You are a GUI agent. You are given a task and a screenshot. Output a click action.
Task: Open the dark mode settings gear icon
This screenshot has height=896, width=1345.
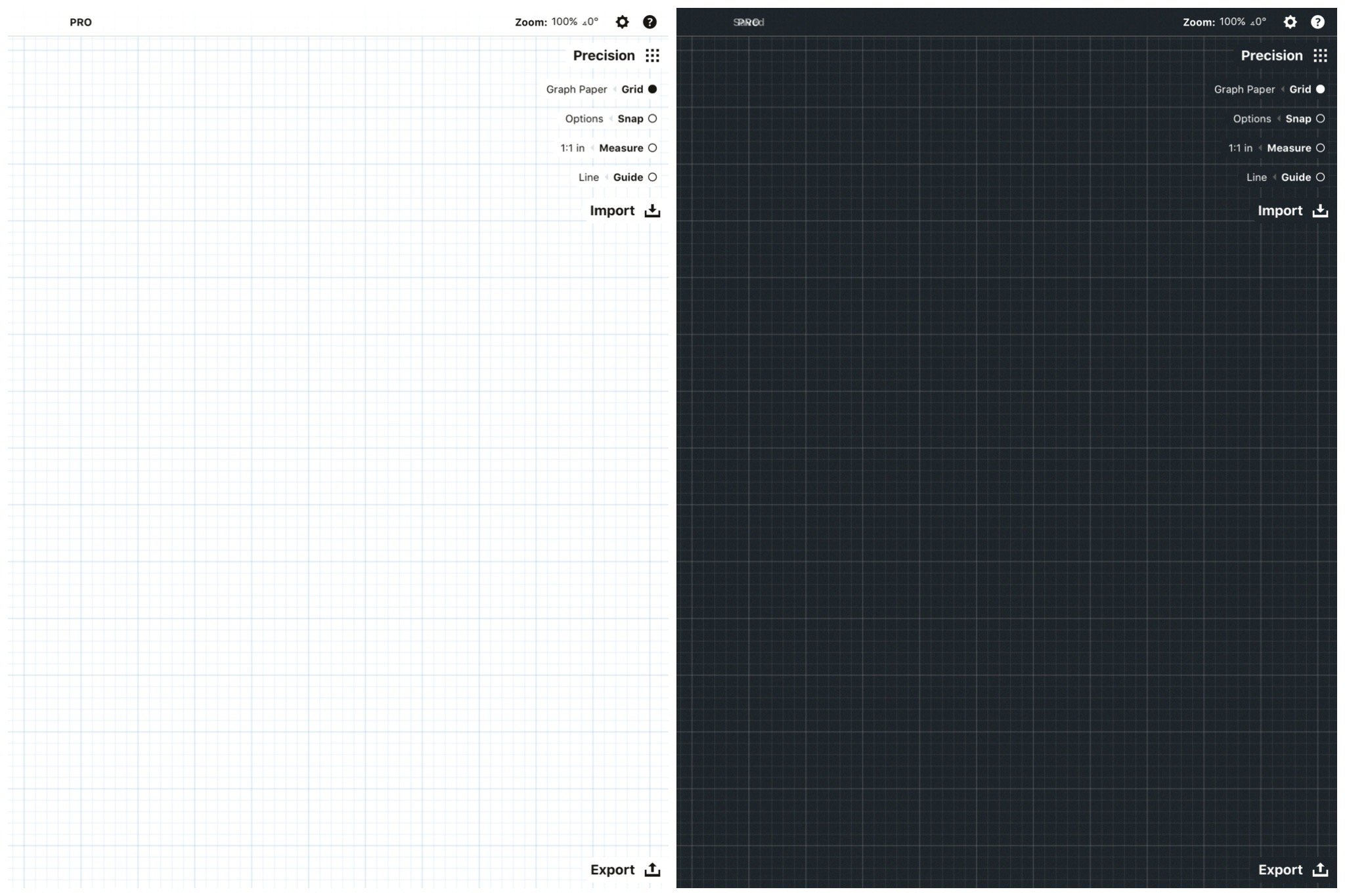(x=1290, y=22)
